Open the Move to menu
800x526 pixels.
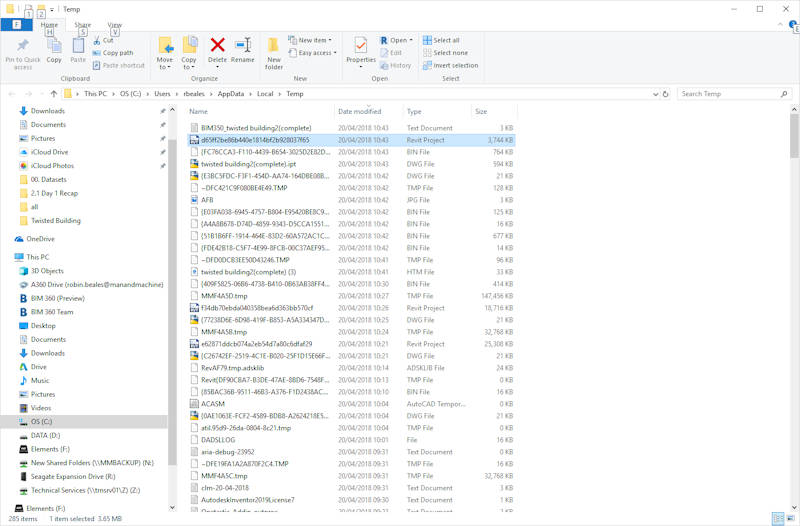point(165,53)
